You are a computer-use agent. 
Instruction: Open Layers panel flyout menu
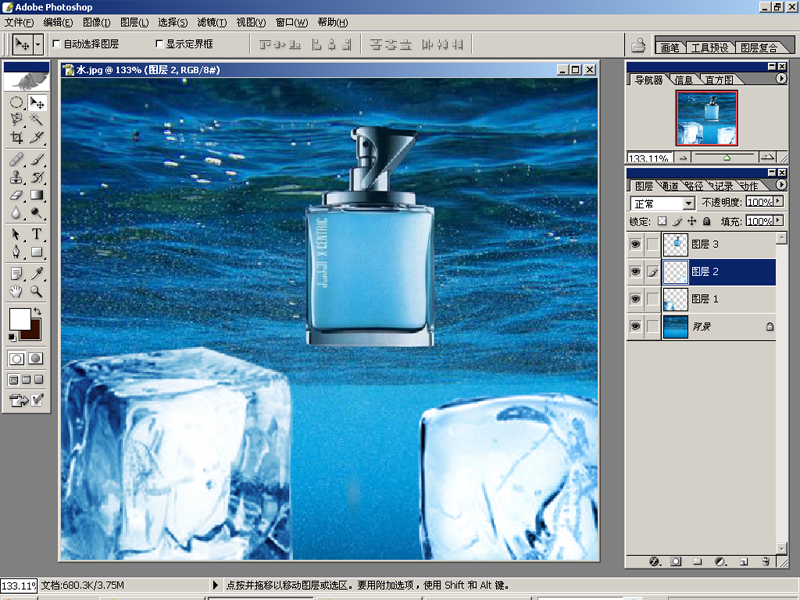[781, 185]
